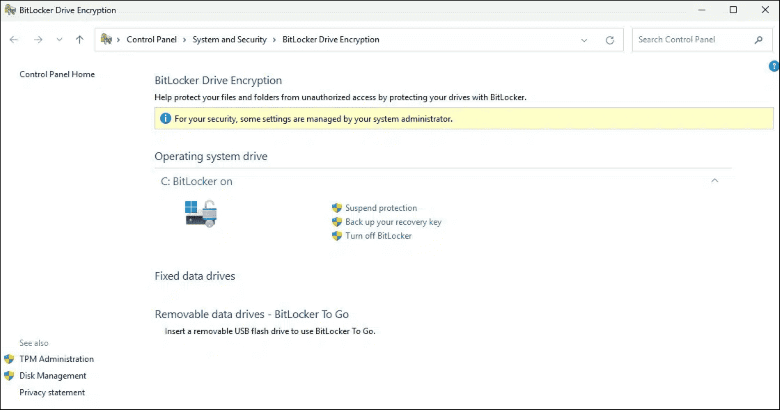Click the 'Insert a removable USB flash drive' text

point(270,331)
